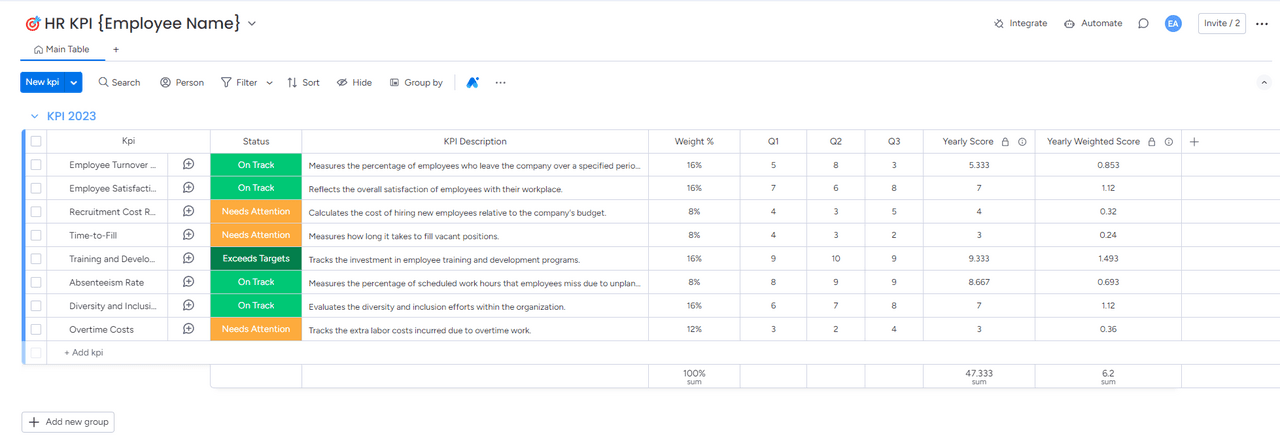The image size is (1280, 447).
Task: Open conversation for Training and Development row
Action: [188, 259]
